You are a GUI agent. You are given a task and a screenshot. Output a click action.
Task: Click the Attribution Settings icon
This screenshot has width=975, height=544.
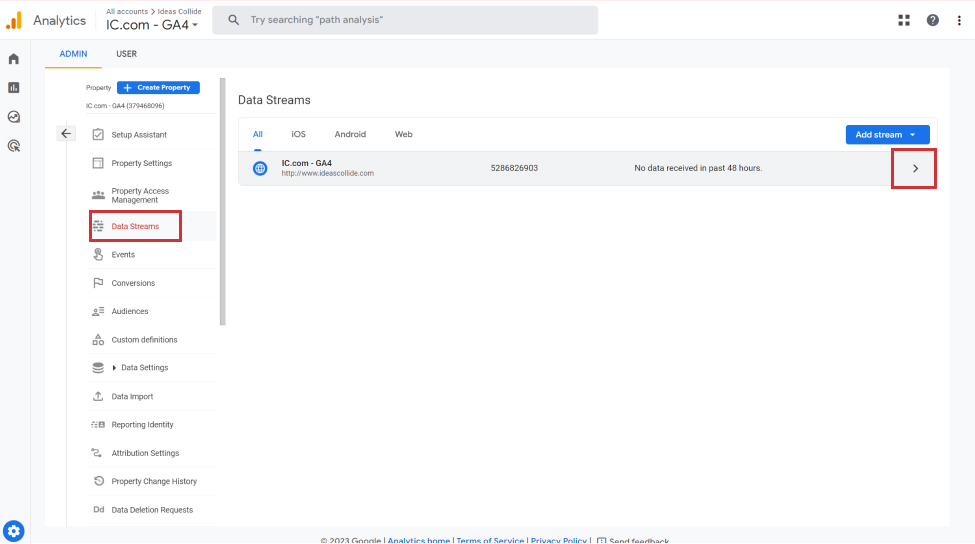click(x=97, y=453)
